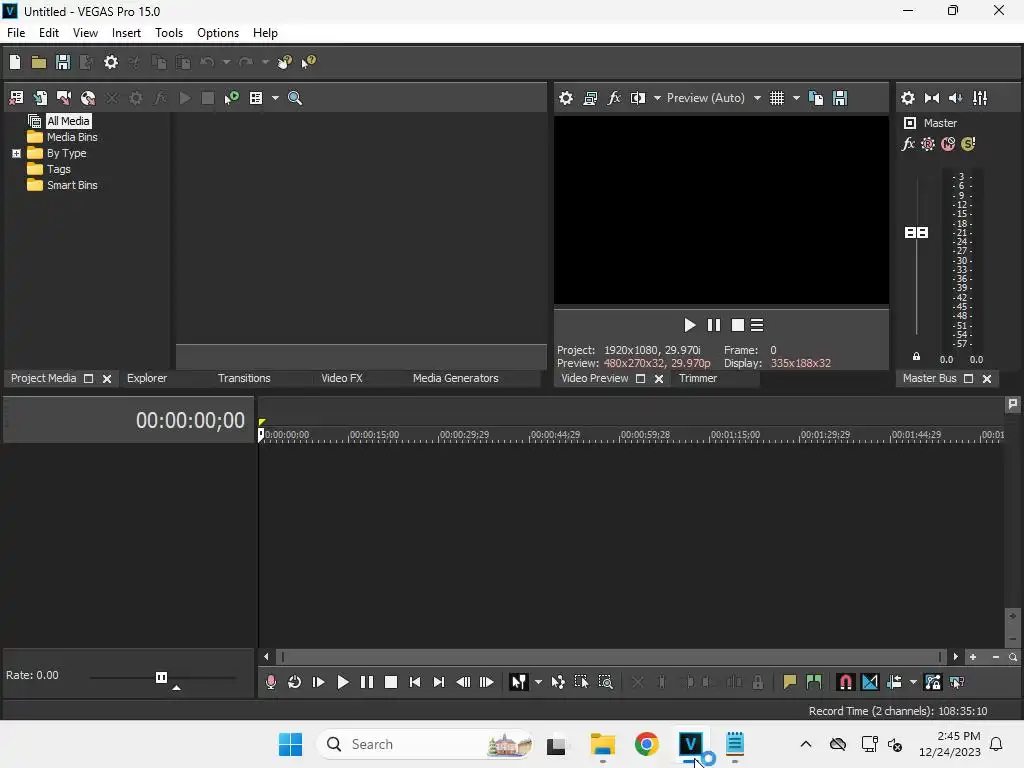This screenshot has height=768, width=1024.
Task: Switch to the Trimmer tab
Action: coord(697,378)
